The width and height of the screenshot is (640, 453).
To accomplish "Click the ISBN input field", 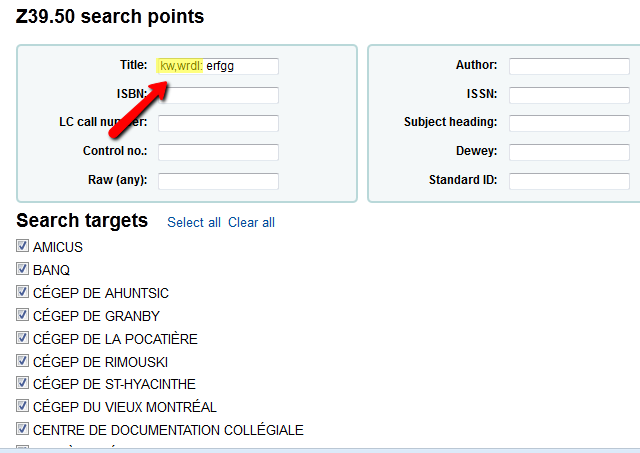I will coord(218,95).
